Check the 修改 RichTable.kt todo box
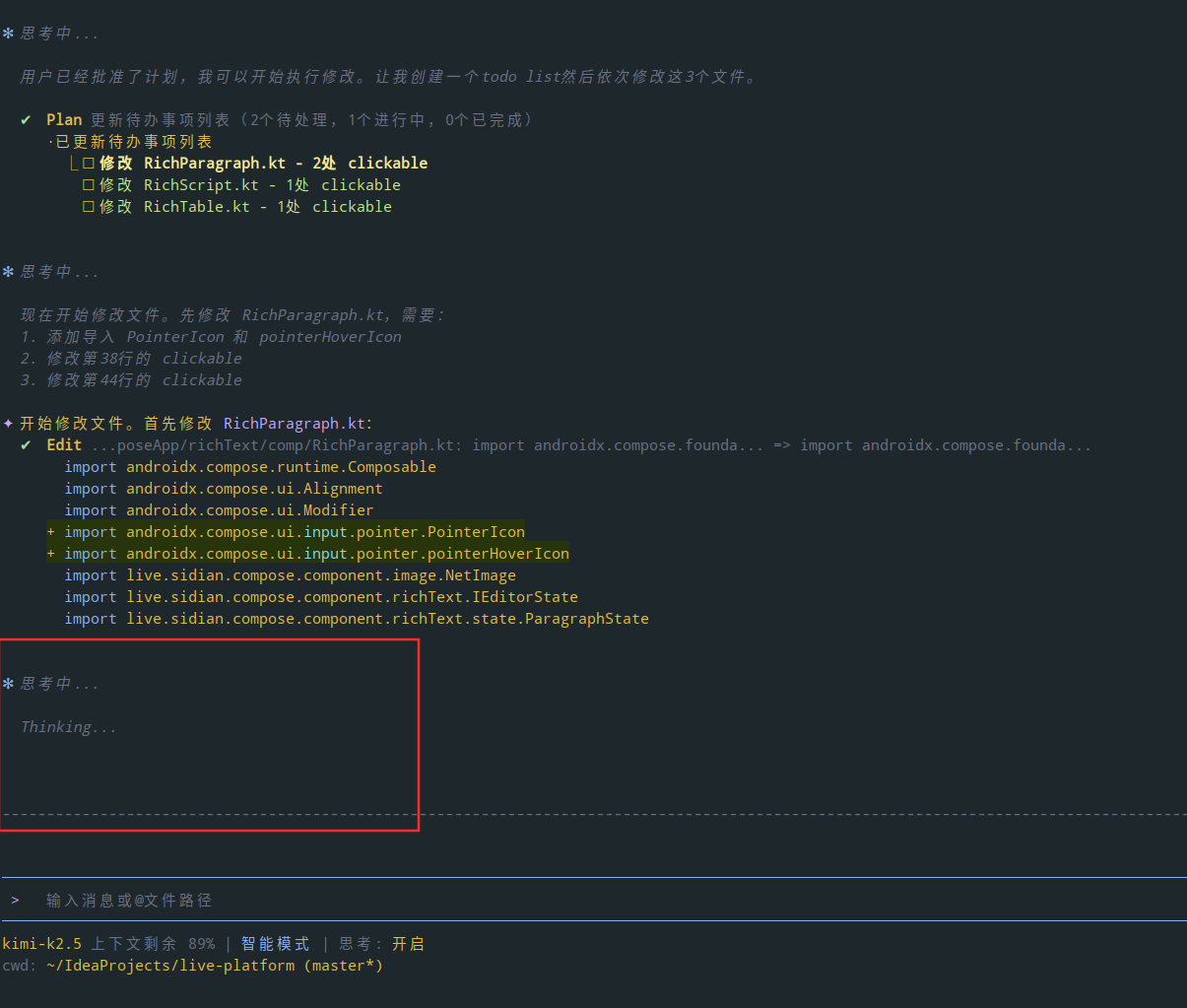The width and height of the screenshot is (1187, 1008). 89,207
